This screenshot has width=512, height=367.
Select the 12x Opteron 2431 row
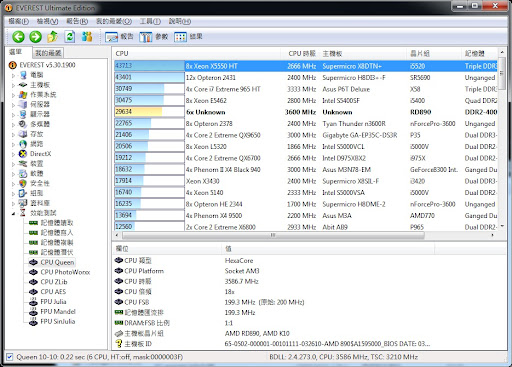pos(306,78)
